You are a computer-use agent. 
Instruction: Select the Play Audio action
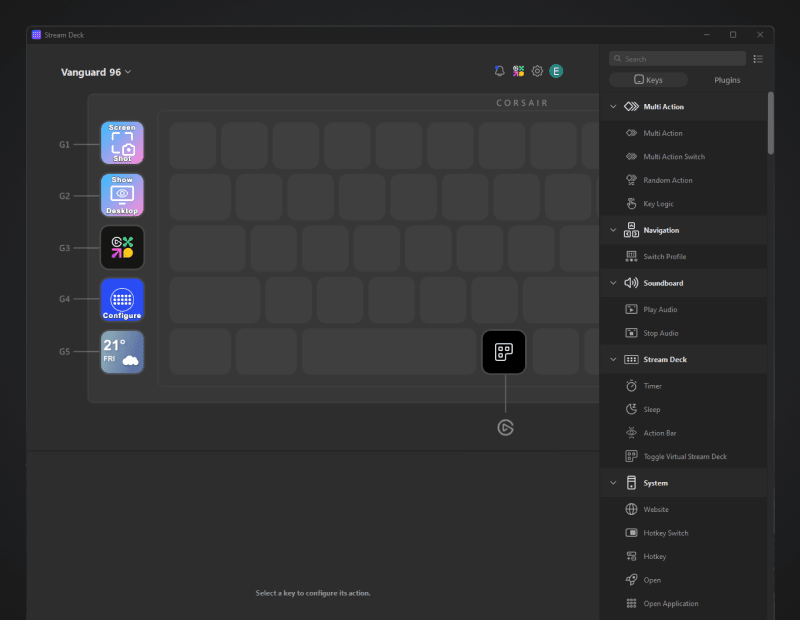coord(663,309)
